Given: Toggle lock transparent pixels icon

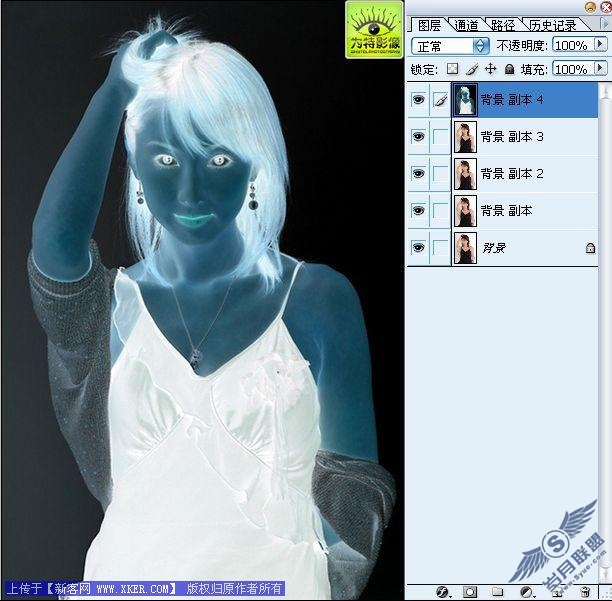Looking at the screenshot, I should (x=452, y=69).
